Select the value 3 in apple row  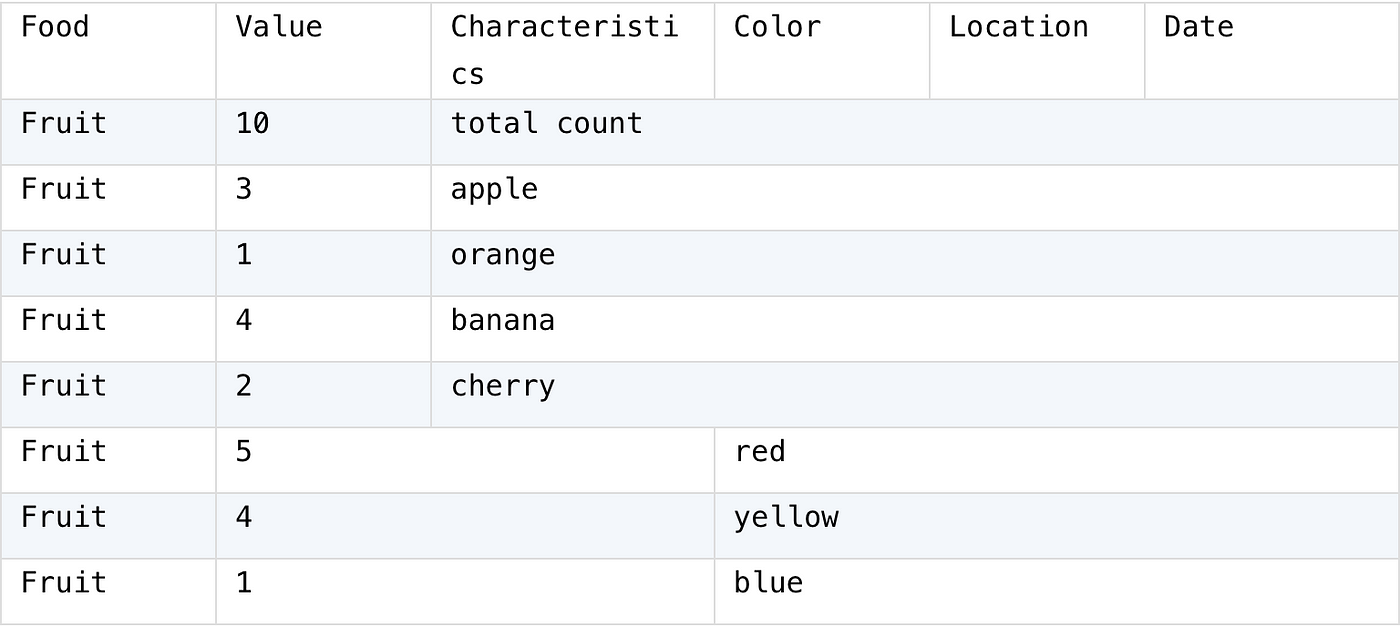click(x=324, y=198)
